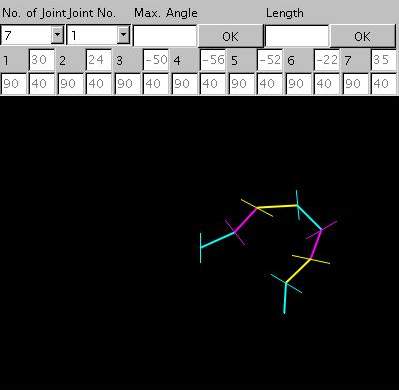Select joint 5 angle field showing -52
Screen dimensions: 399x390
point(270,60)
